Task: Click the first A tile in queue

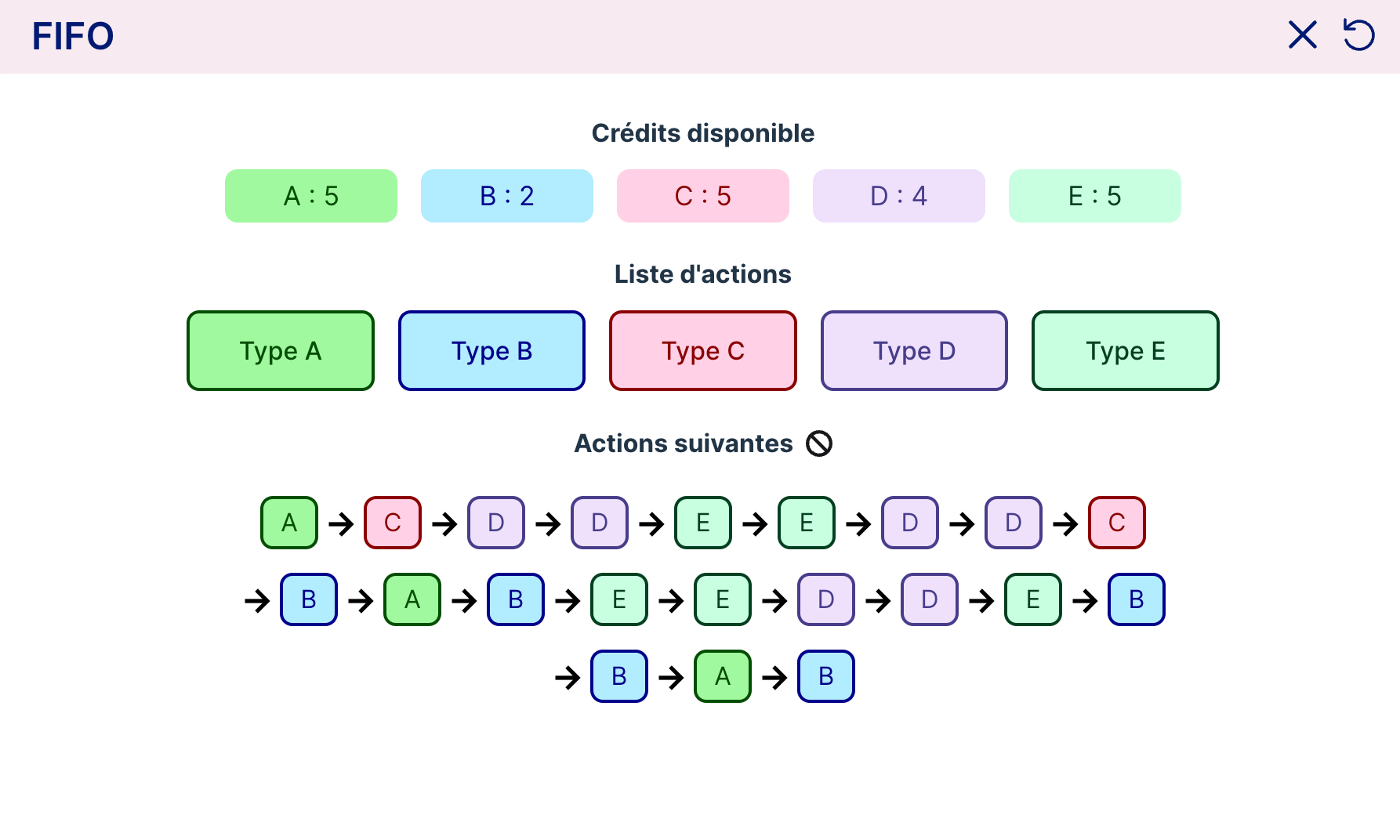Action: (x=289, y=523)
